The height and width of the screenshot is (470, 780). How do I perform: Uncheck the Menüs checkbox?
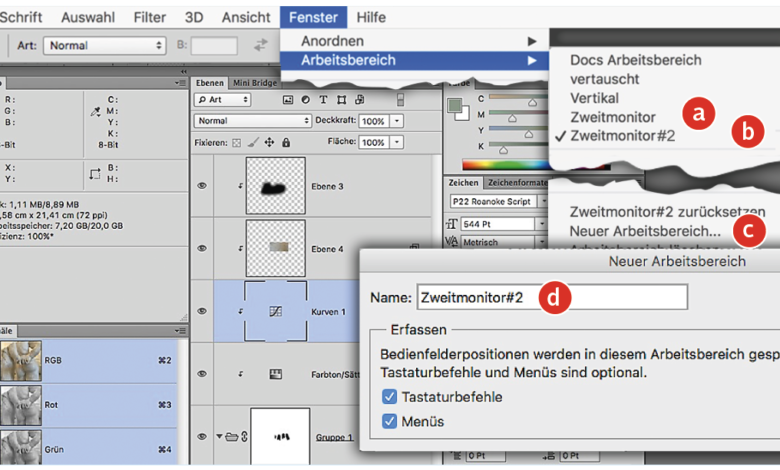[389, 422]
